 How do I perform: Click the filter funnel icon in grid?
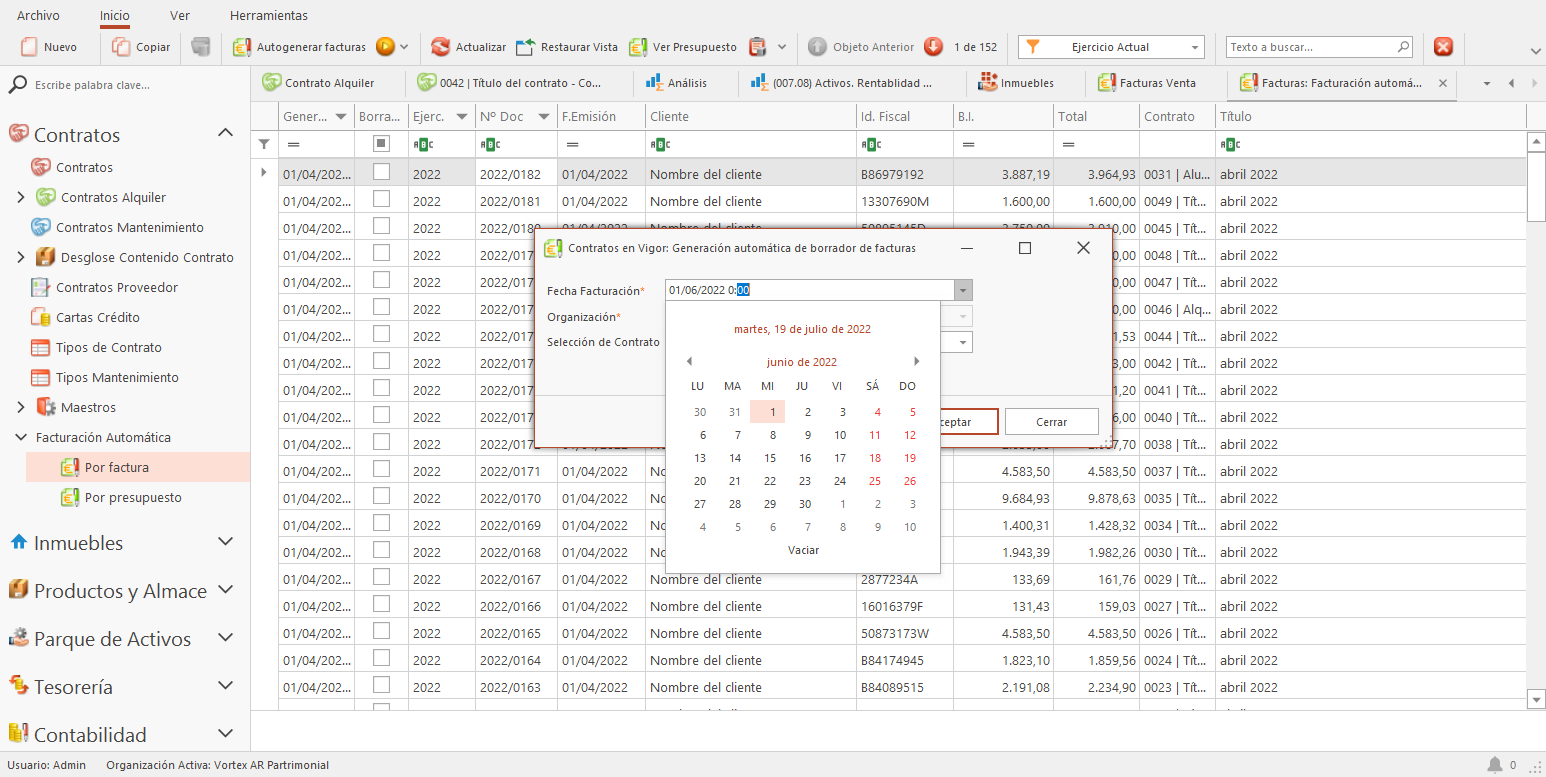pos(264,144)
